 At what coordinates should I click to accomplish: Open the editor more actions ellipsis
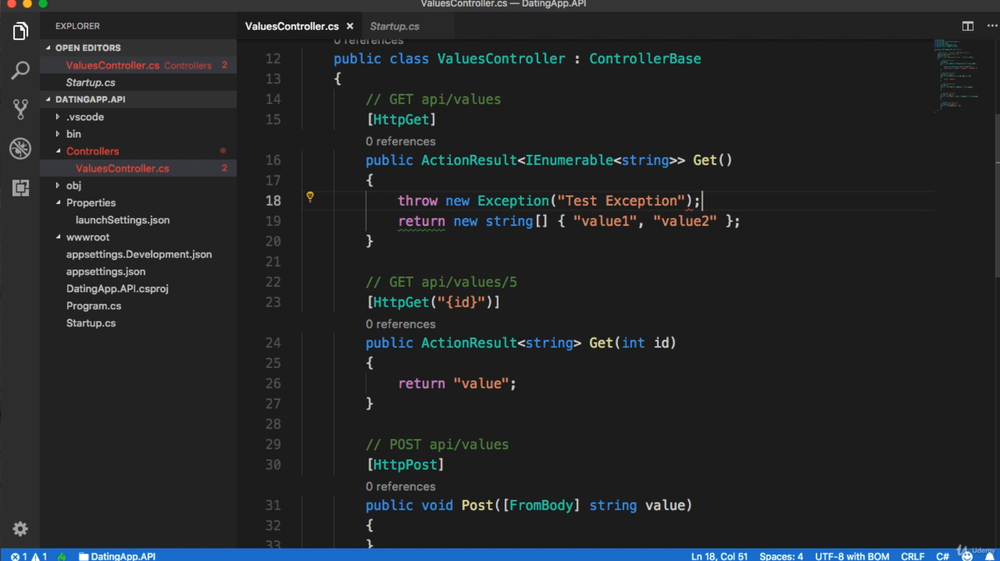(992, 26)
